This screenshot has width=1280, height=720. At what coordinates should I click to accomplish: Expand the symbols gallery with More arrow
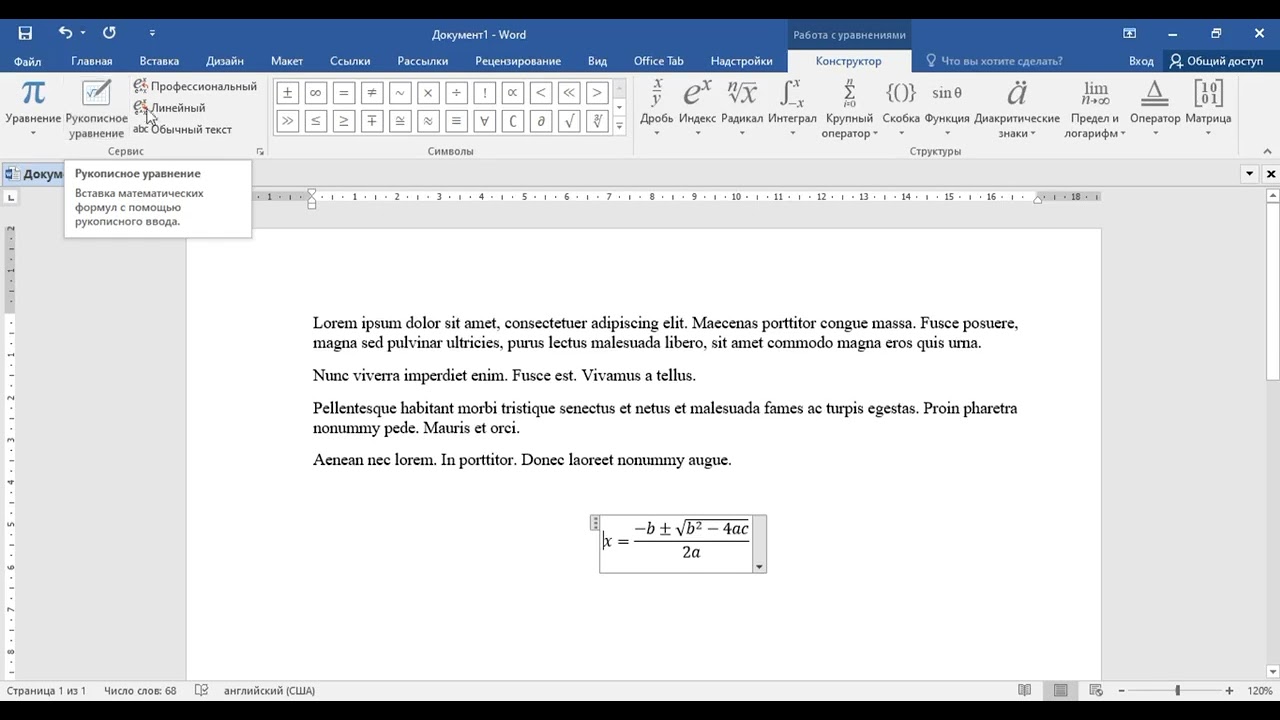619,126
